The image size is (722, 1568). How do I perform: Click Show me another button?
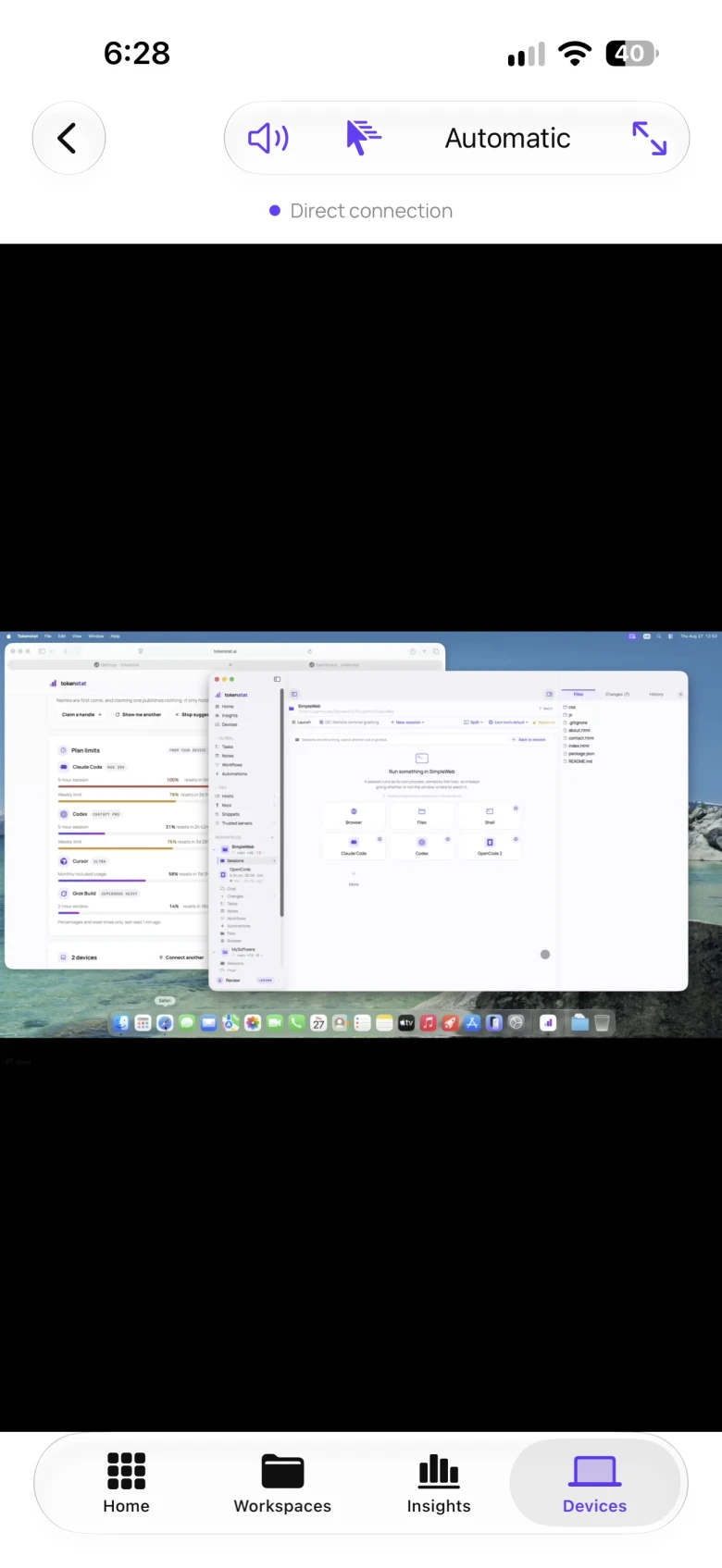(138, 714)
